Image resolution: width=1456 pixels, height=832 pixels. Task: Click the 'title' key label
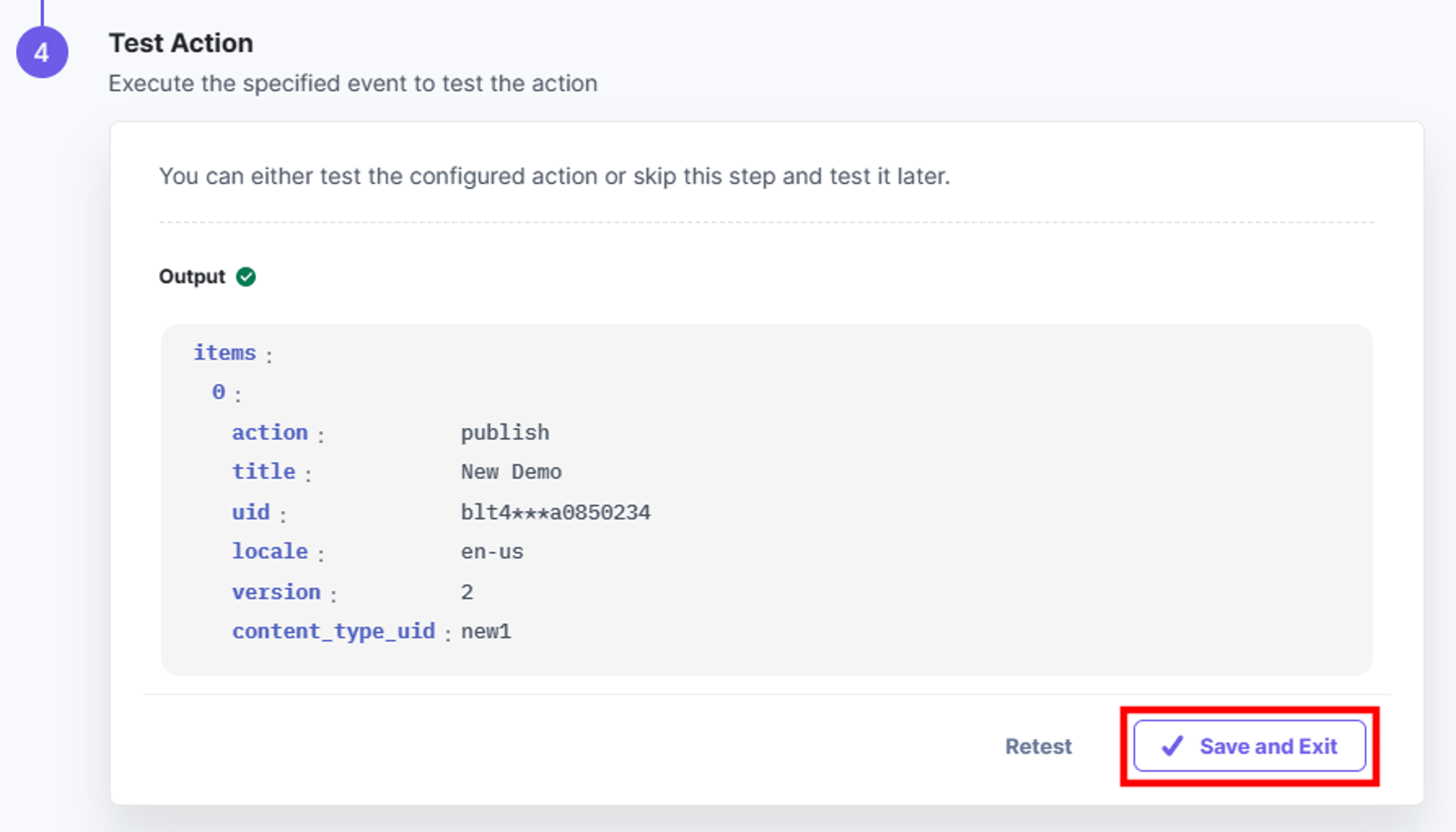(263, 471)
